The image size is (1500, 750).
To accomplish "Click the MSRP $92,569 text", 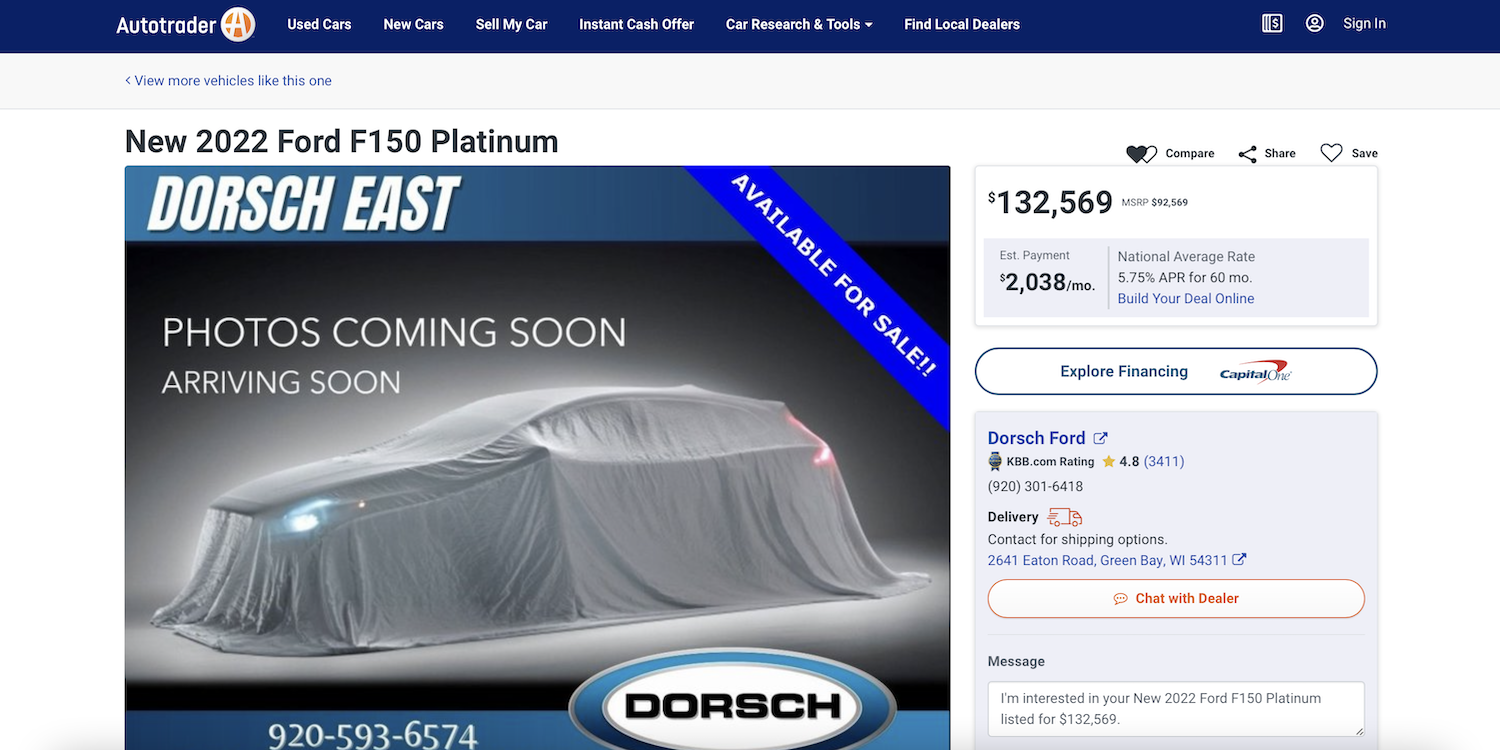I will pyautogui.click(x=1155, y=203).
